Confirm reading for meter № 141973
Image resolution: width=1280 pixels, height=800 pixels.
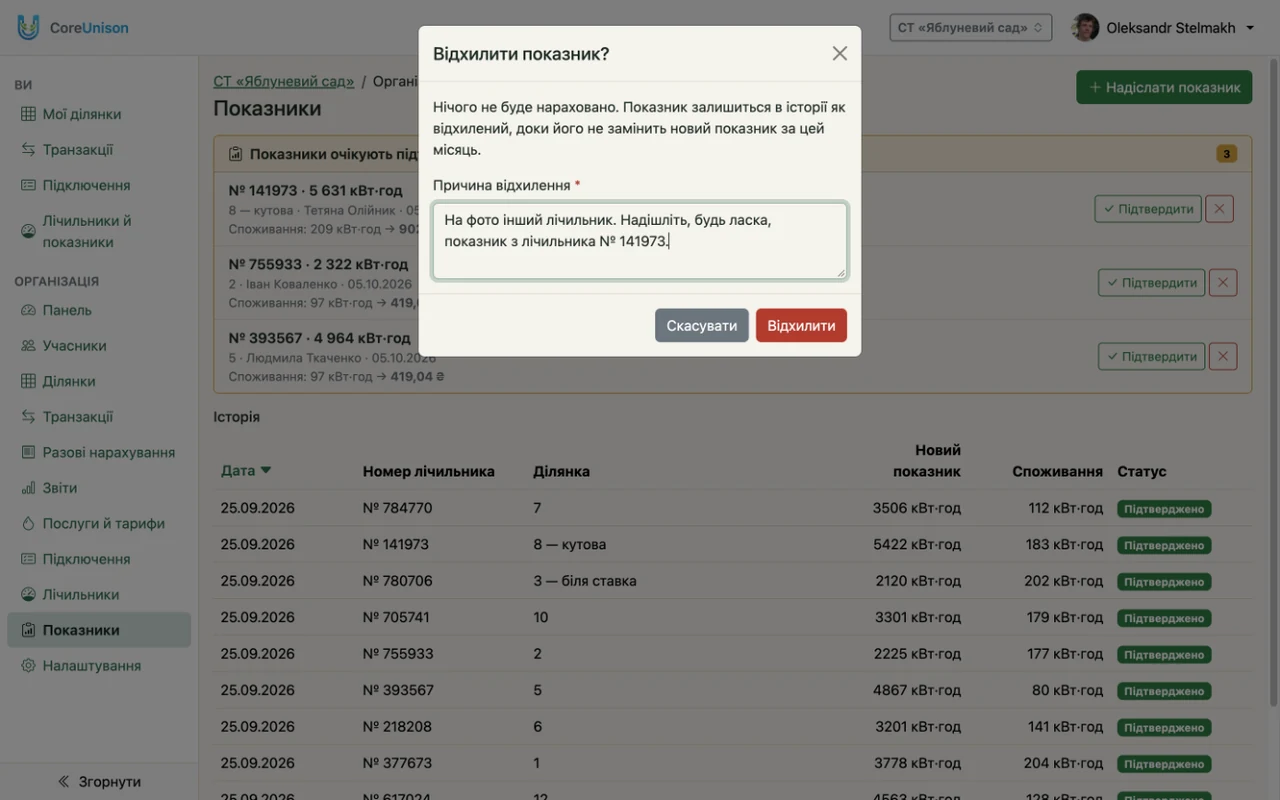coord(1148,209)
